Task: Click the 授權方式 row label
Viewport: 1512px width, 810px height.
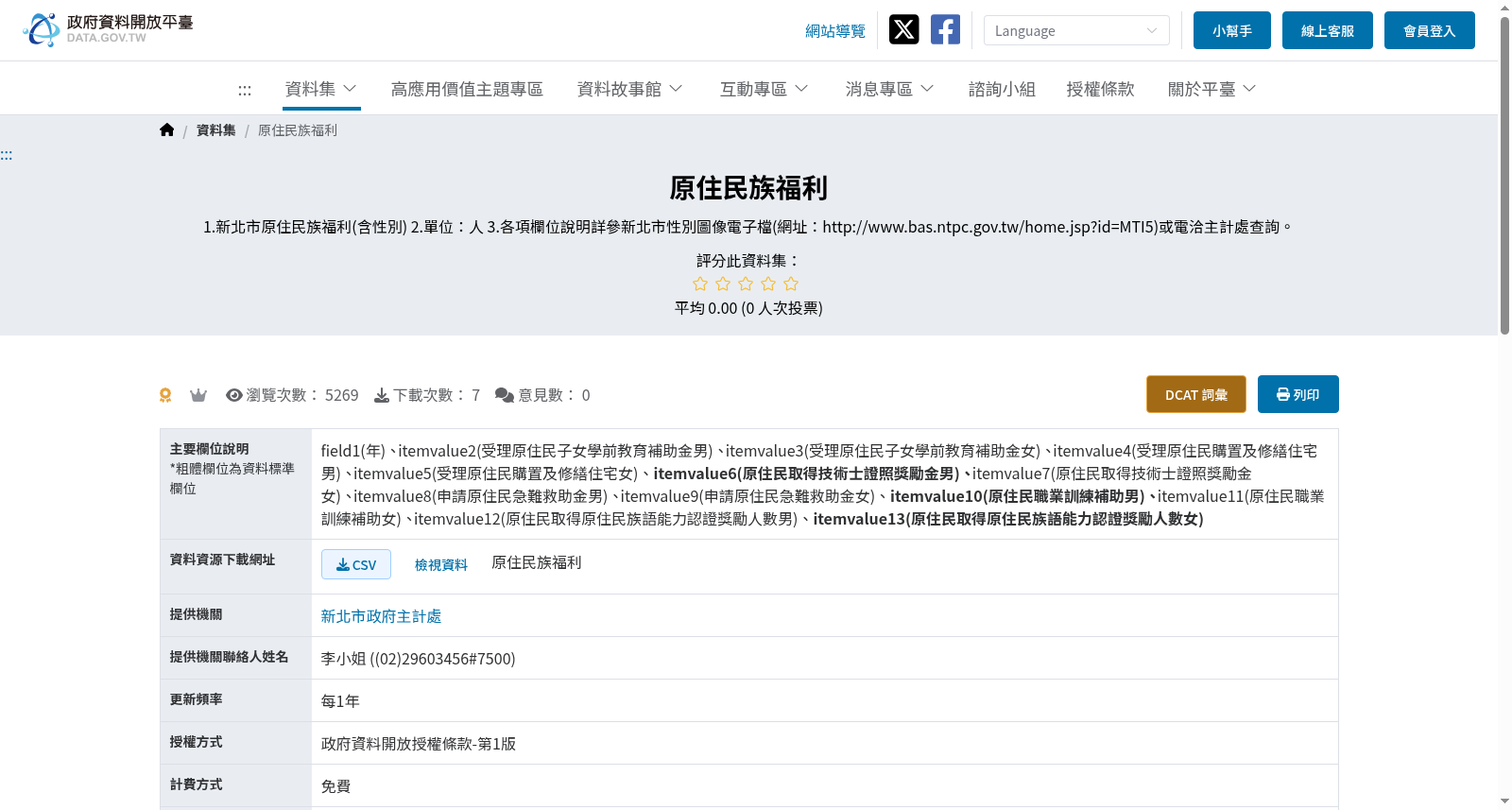Action: click(x=197, y=742)
